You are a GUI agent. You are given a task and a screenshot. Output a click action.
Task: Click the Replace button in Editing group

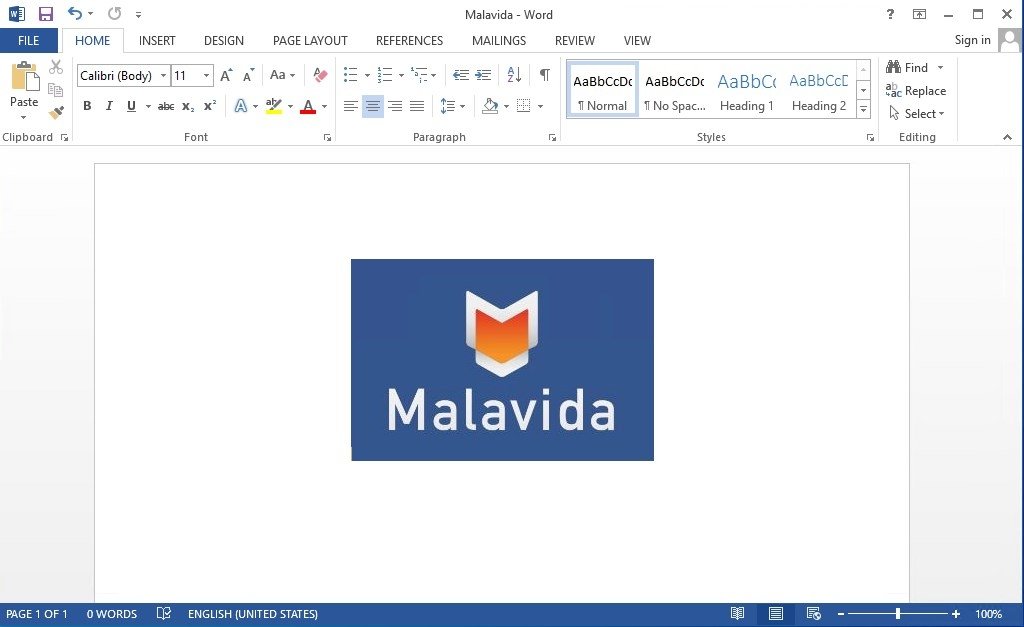[x=916, y=90]
